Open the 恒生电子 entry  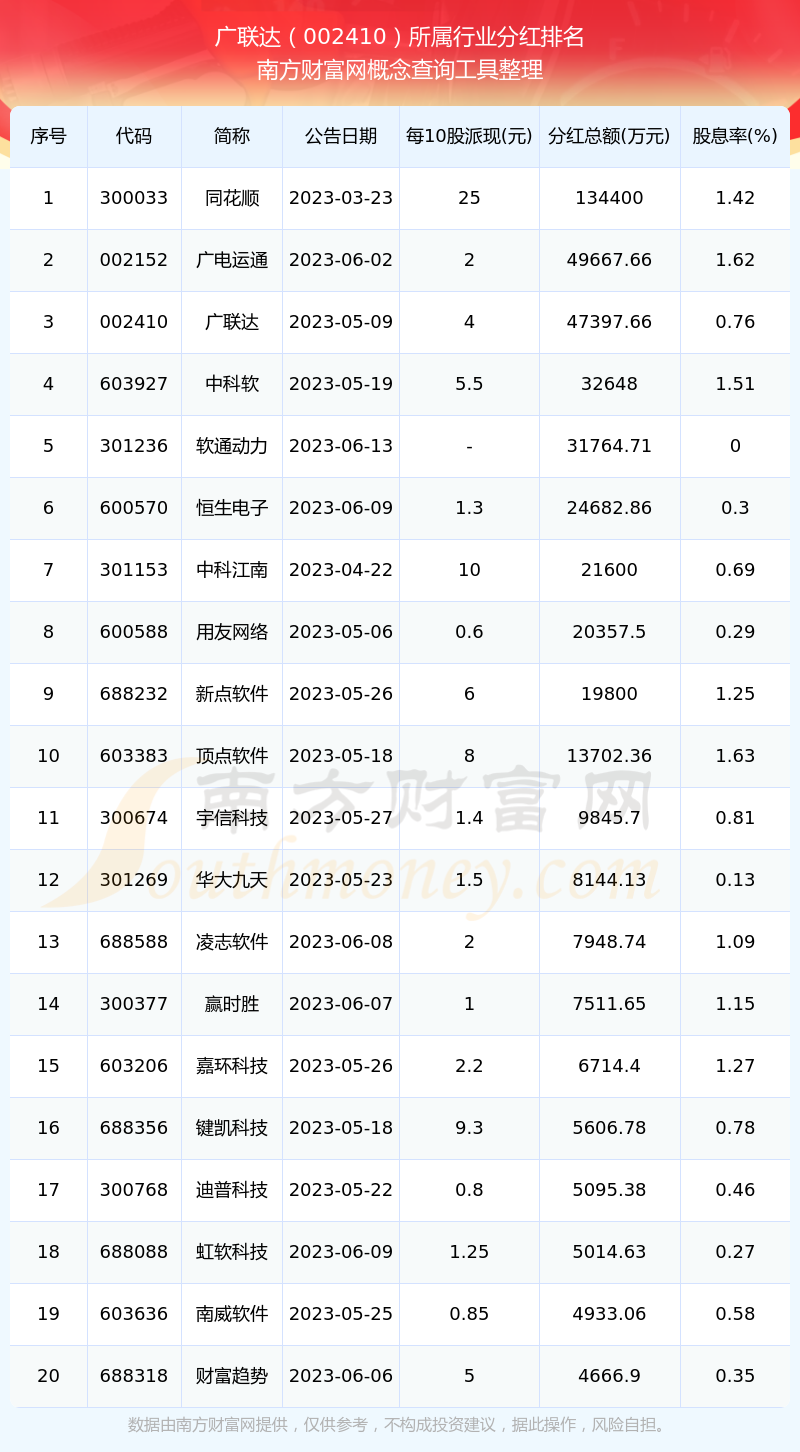[232, 508]
